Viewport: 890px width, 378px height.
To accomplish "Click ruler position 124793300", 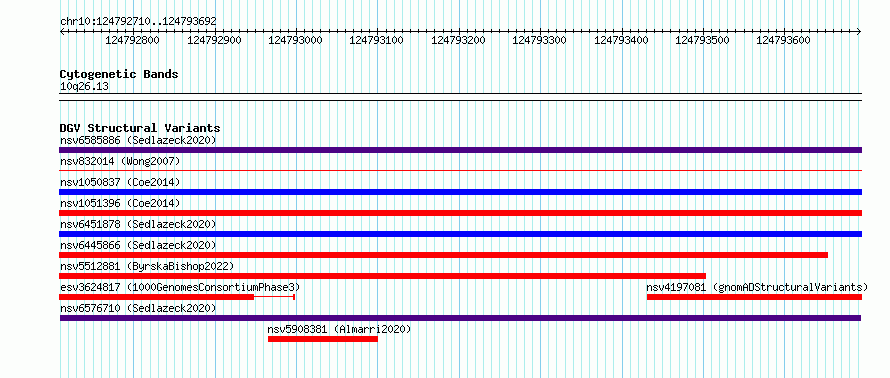I will [539, 40].
